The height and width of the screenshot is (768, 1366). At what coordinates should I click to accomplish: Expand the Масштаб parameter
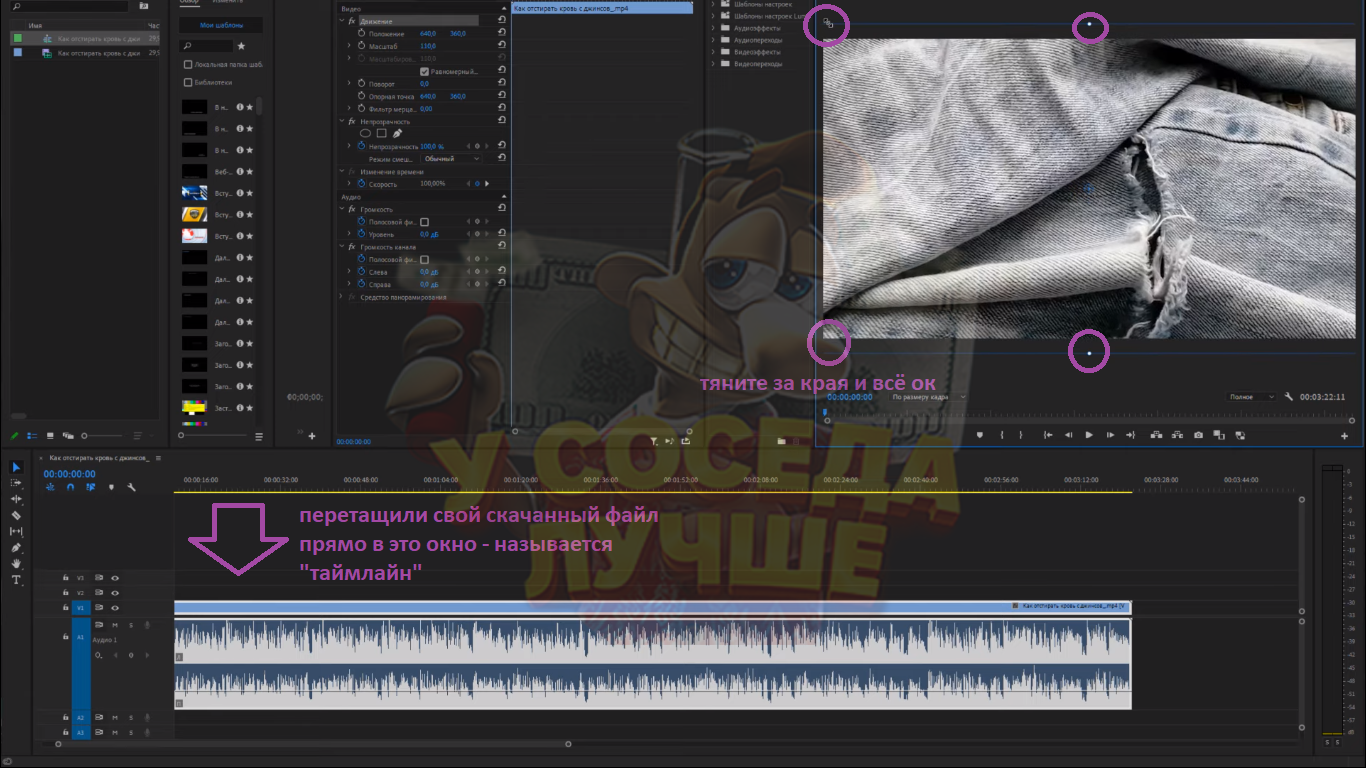349,46
